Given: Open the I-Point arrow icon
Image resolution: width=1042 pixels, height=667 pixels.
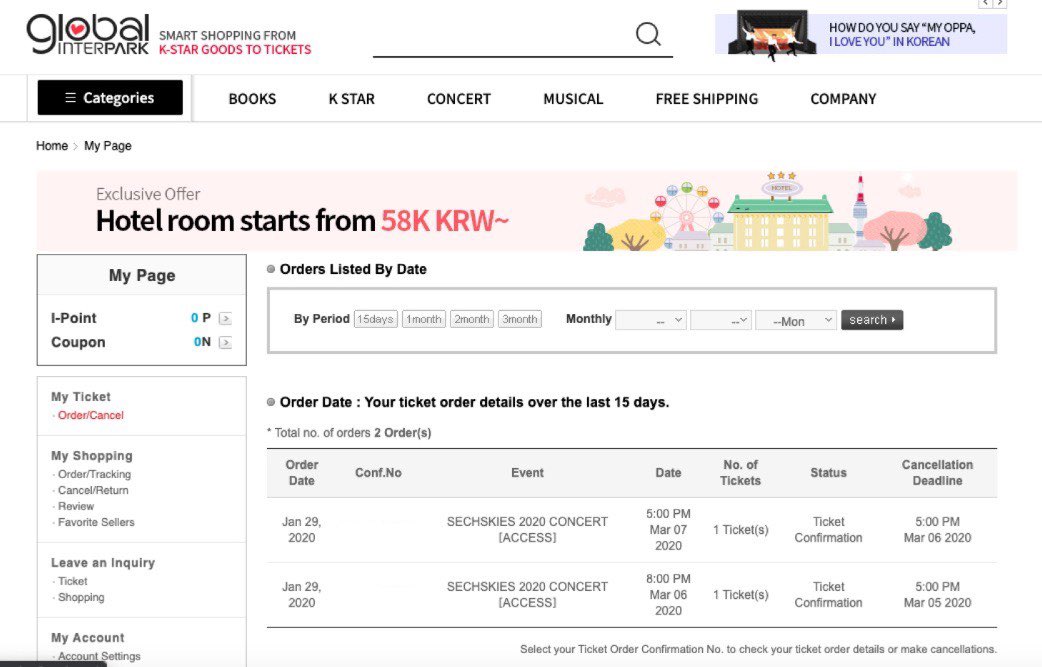Looking at the screenshot, I should [226, 318].
